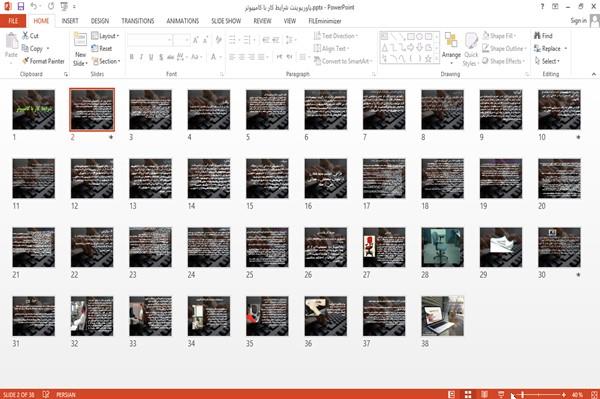Open the SLIDE SHOW tab

tap(226, 21)
